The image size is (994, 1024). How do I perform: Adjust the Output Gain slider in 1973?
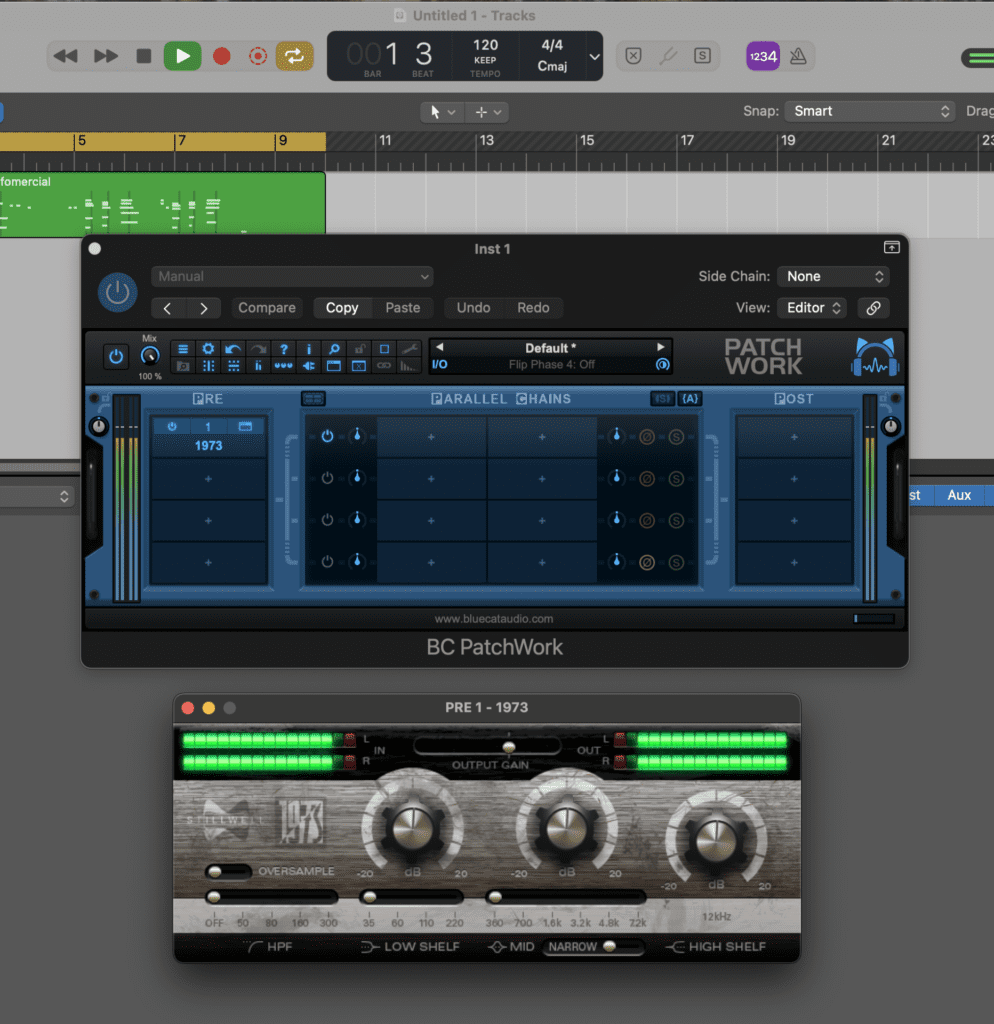tap(488, 746)
